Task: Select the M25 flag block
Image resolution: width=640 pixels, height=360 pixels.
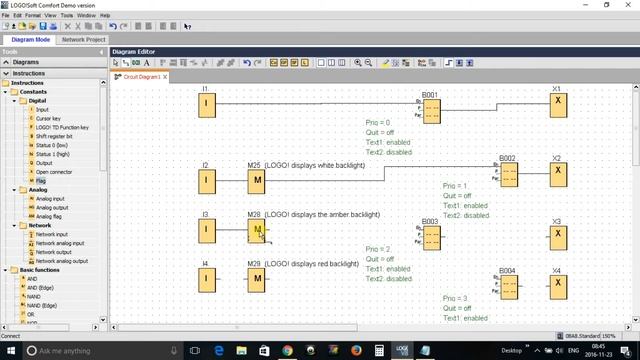Action: [256, 182]
